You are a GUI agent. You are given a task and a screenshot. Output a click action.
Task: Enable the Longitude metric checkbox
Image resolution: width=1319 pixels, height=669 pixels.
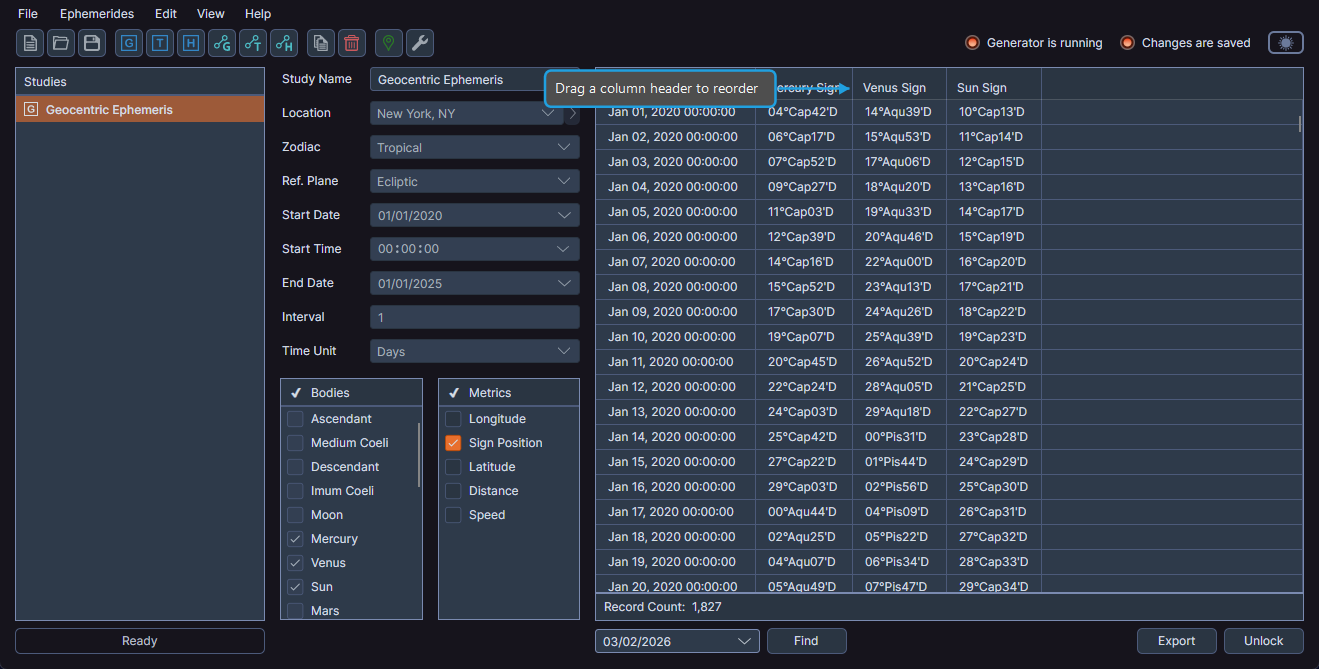coord(453,418)
